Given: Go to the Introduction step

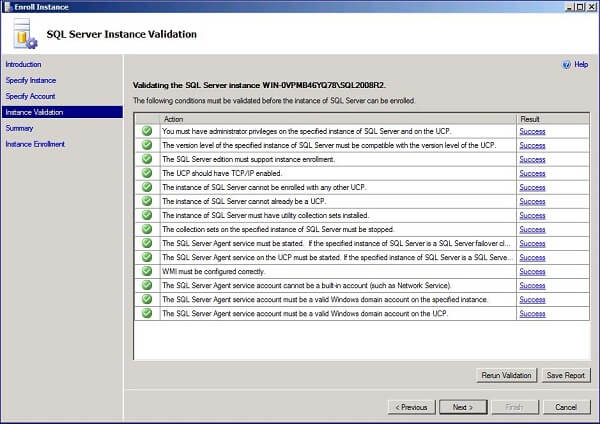Looking at the screenshot, I should (x=23, y=64).
